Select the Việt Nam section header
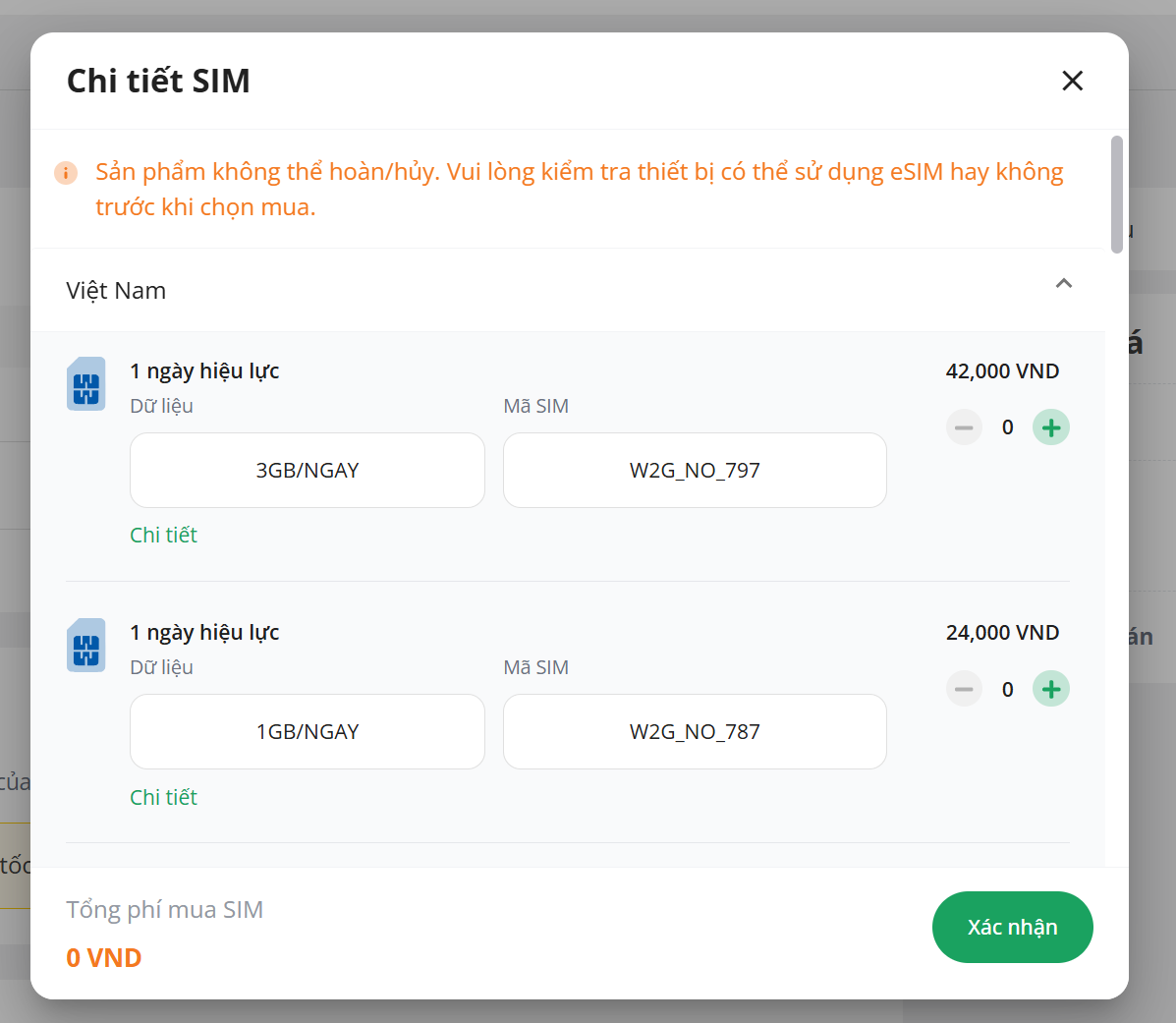1176x1023 pixels. click(x=116, y=291)
